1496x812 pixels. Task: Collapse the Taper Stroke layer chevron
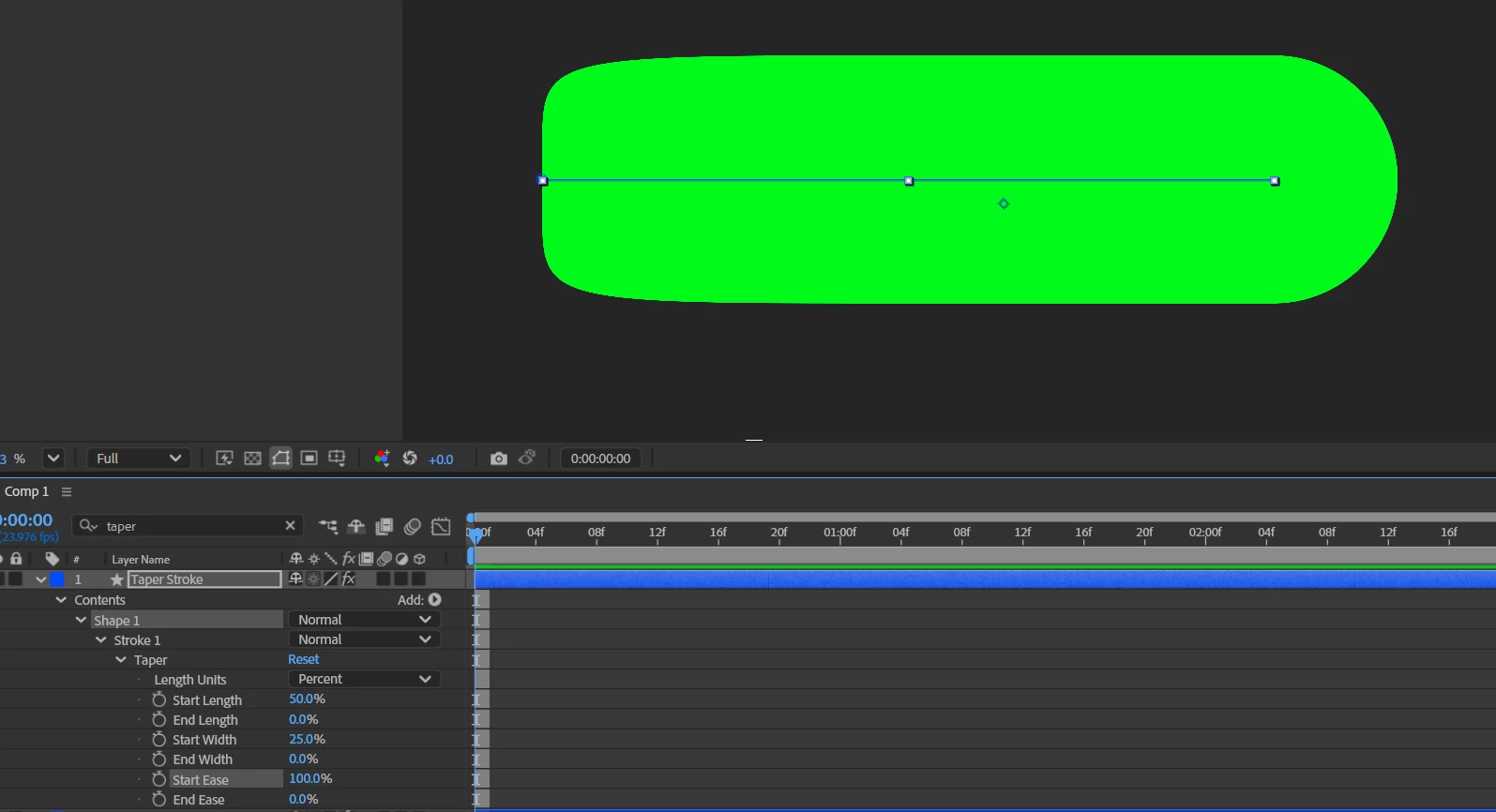(40, 579)
